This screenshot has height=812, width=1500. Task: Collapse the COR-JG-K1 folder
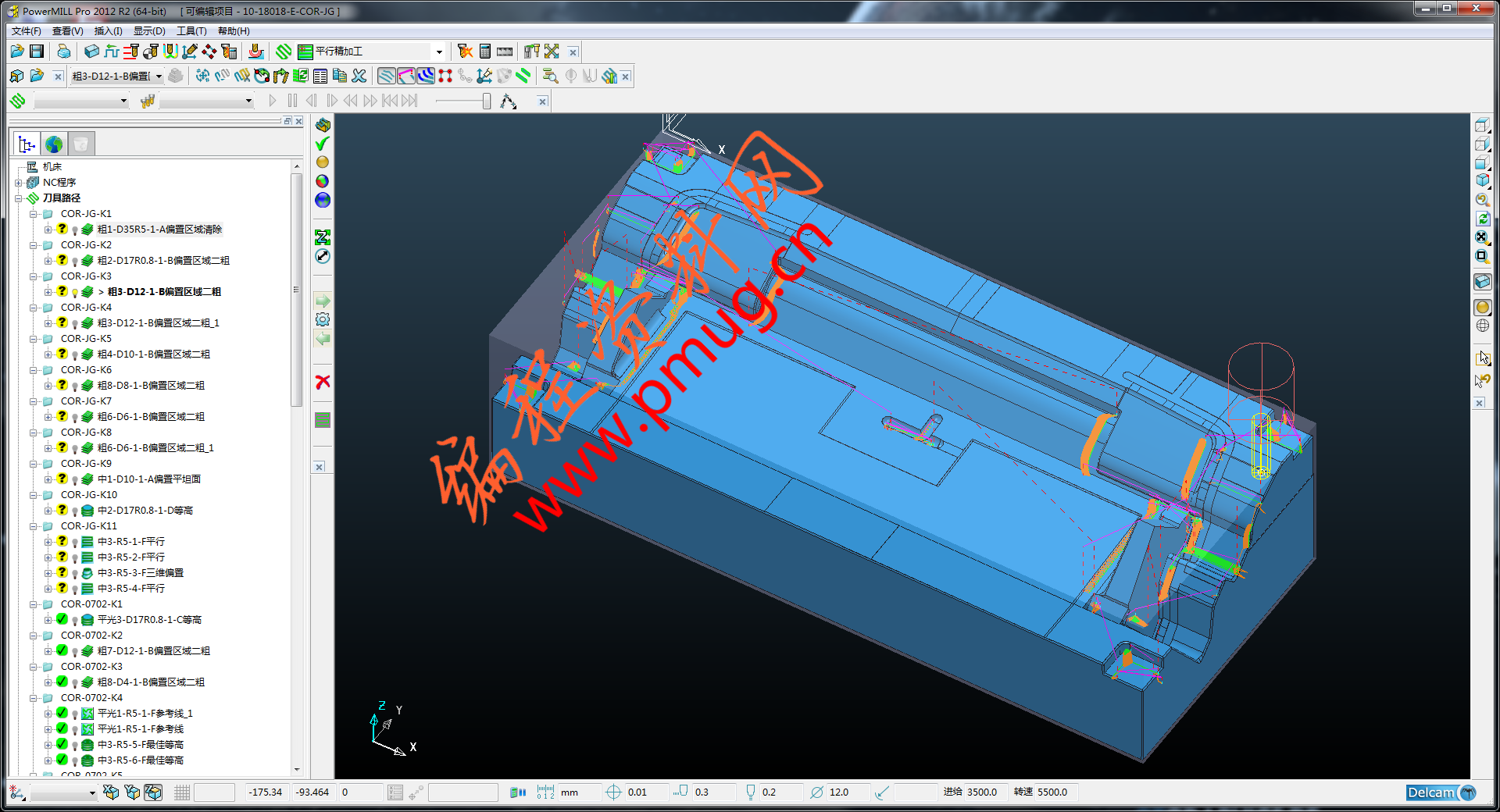click(x=34, y=214)
